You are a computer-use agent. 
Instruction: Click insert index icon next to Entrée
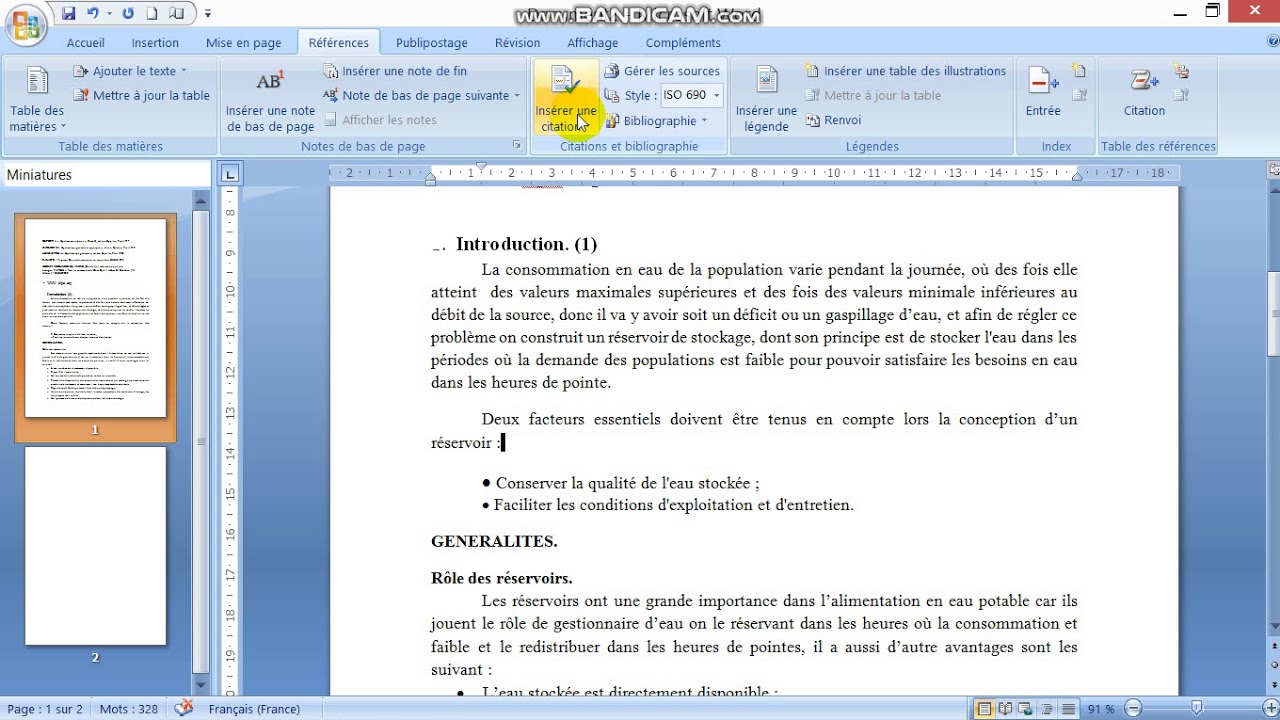1079,71
